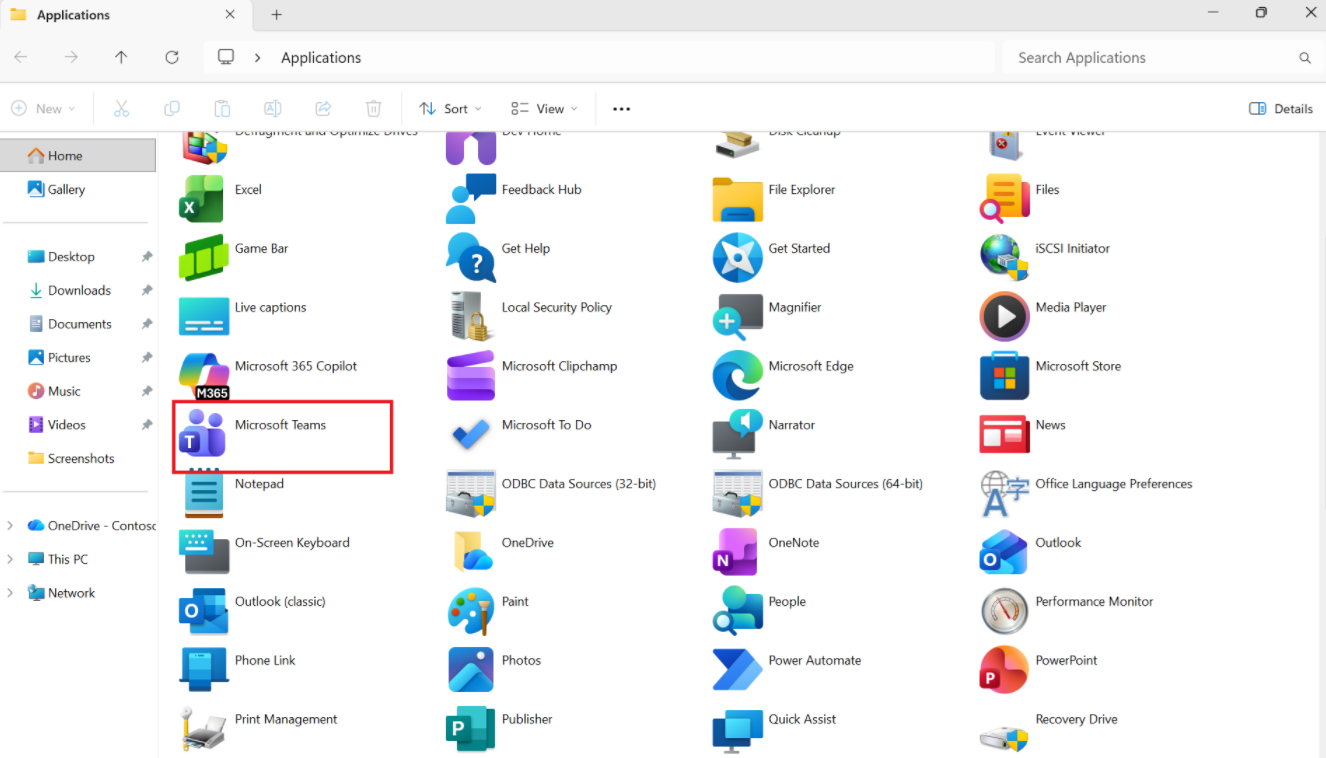The image size is (1326, 758).
Task: Expand the This PC tree node
Action: point(10,559)
